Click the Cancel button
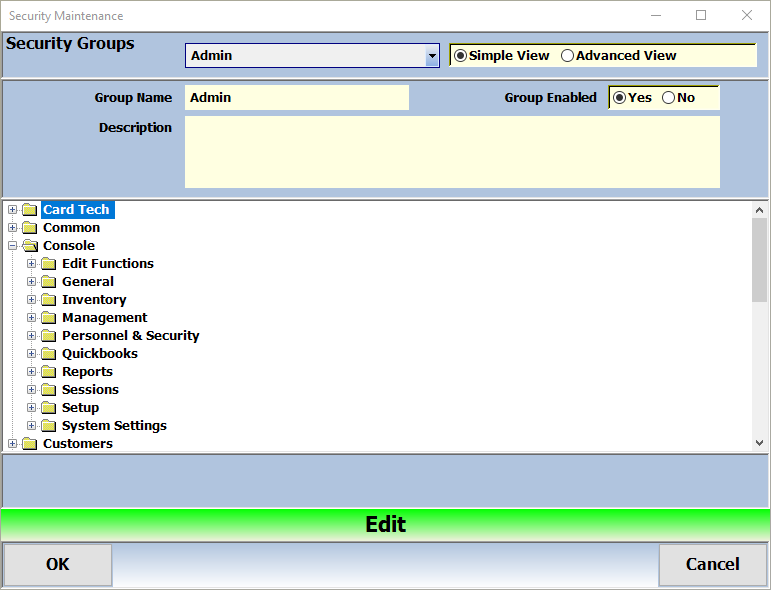Image resolution: width=771 pixels, height=590 pixels. [x=712, y=565]
